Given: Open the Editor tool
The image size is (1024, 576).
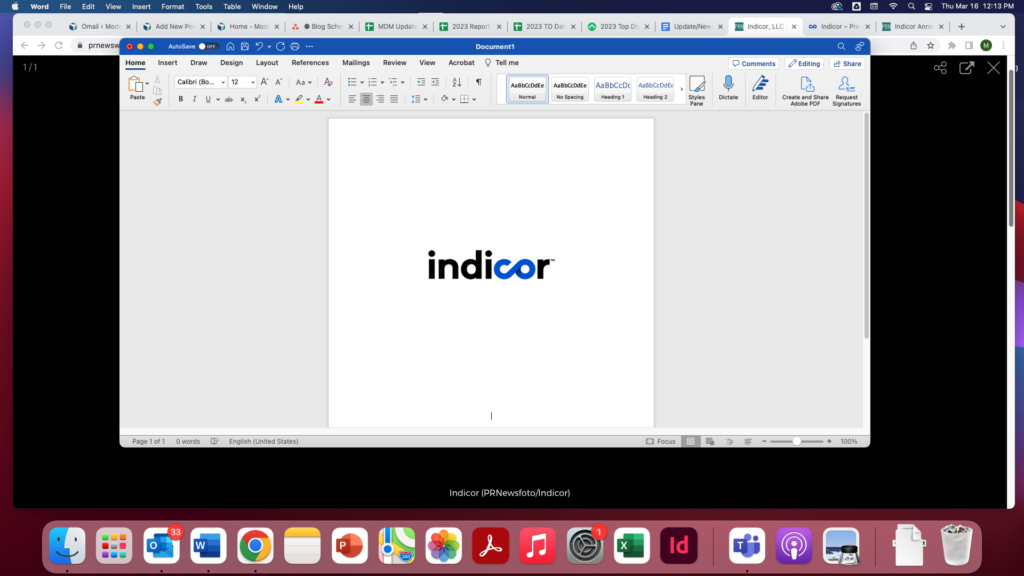Looking at the screenshot, I should coord(760,89).
